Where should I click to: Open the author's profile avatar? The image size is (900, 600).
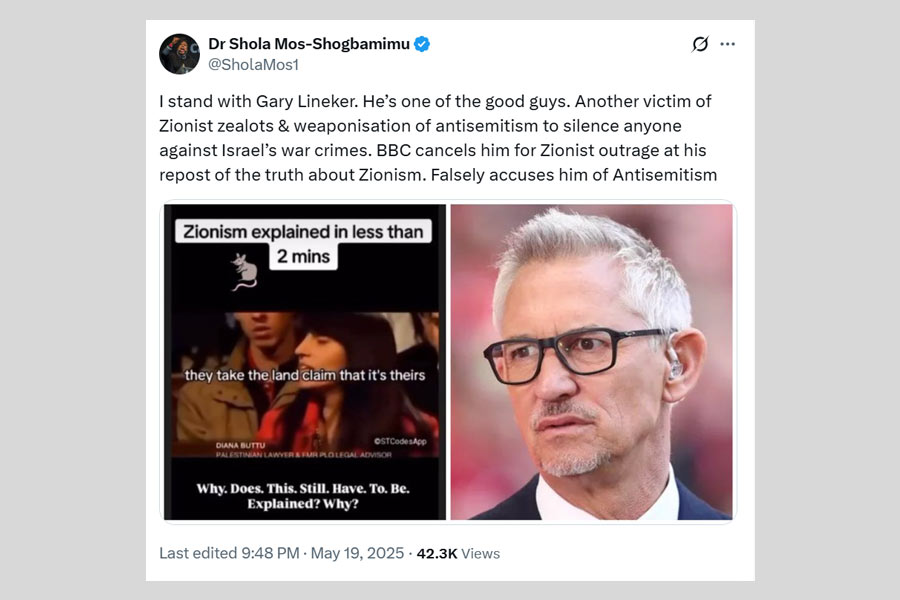pyautogui.click(x=179, y=54)
